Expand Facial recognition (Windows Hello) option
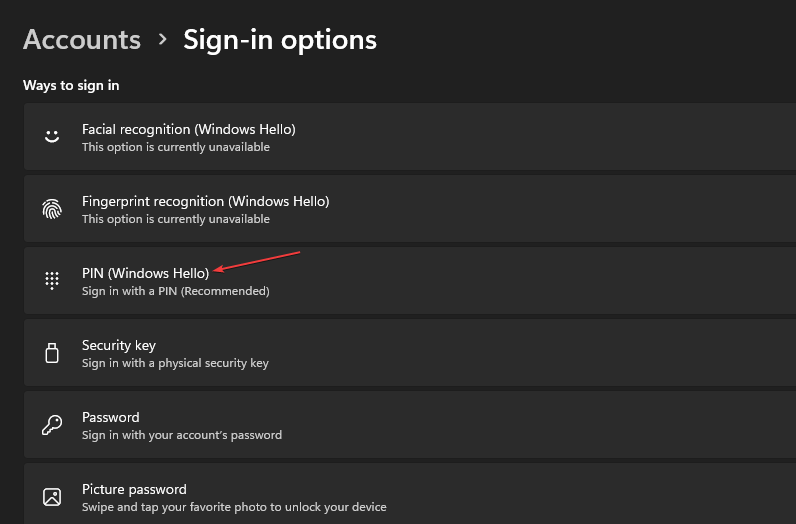This screenshot has width=796, height=524. point(189,129)
